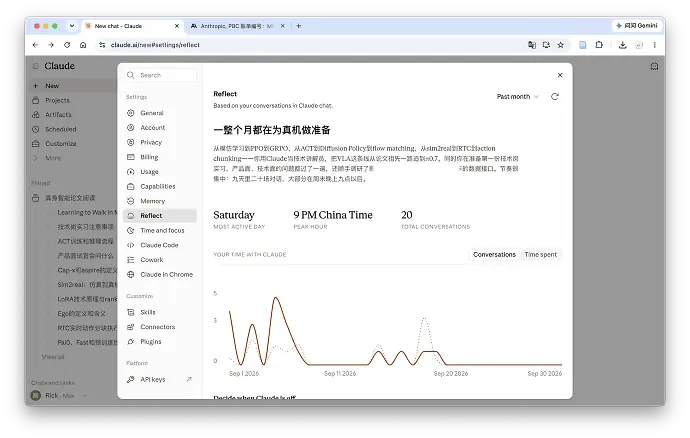Viewport: 690px width, 438px height.
Task: Open the Rick account menu
Action: pos(59,395)
